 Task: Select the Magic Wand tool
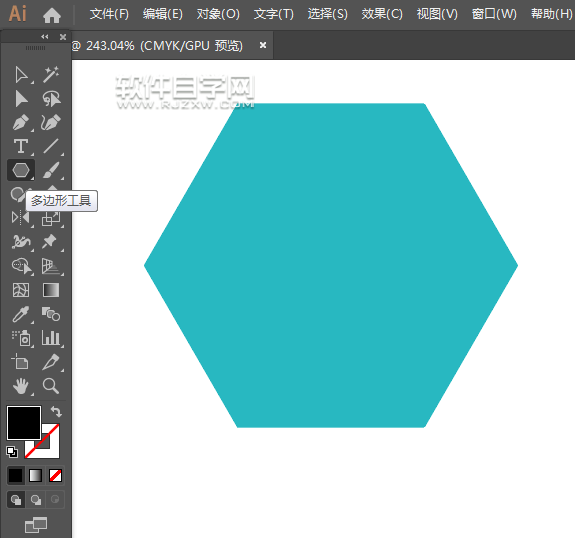coord(51,75)
